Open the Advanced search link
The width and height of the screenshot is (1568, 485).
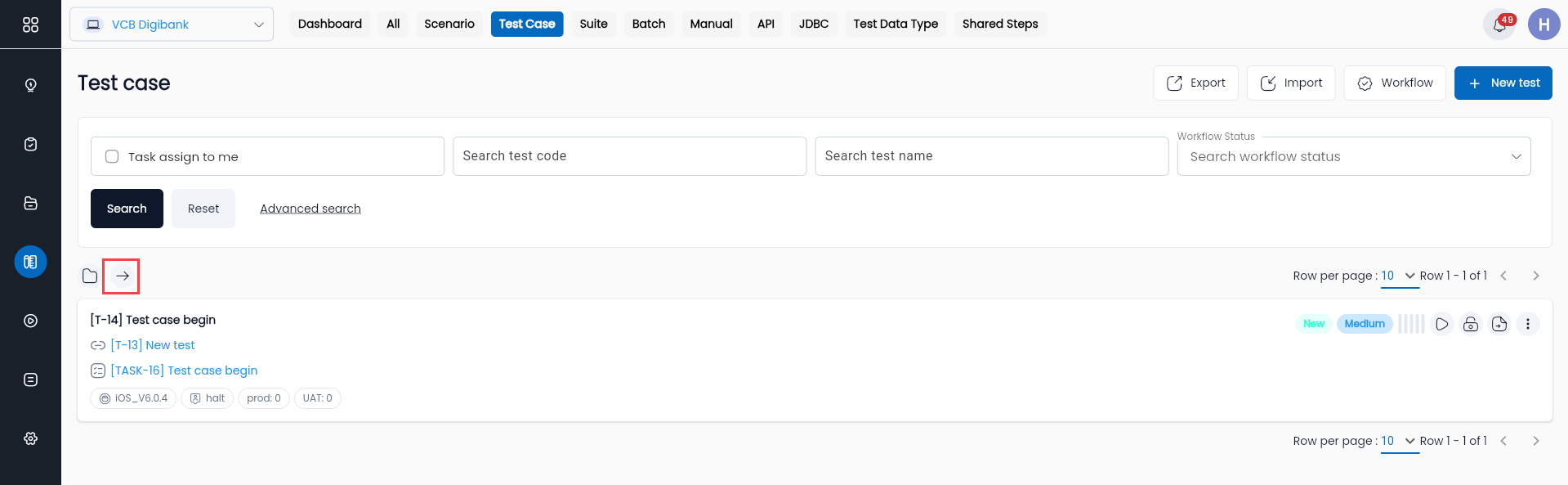(x=310, y=209)
